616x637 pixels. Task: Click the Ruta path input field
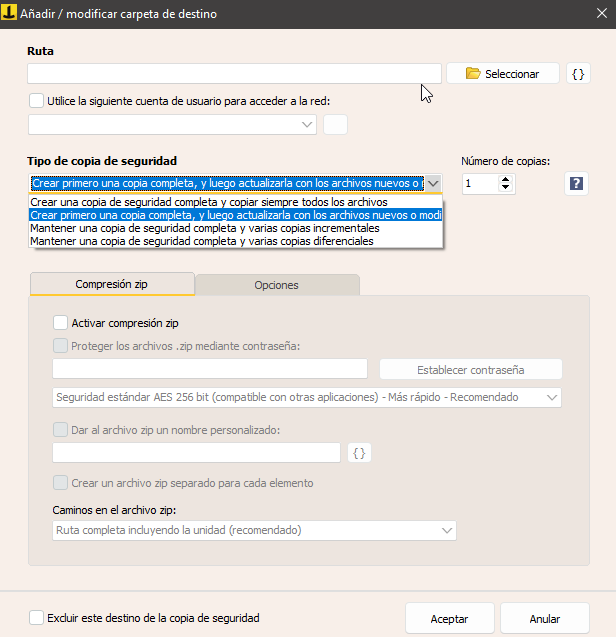click(x=234, y=73)
